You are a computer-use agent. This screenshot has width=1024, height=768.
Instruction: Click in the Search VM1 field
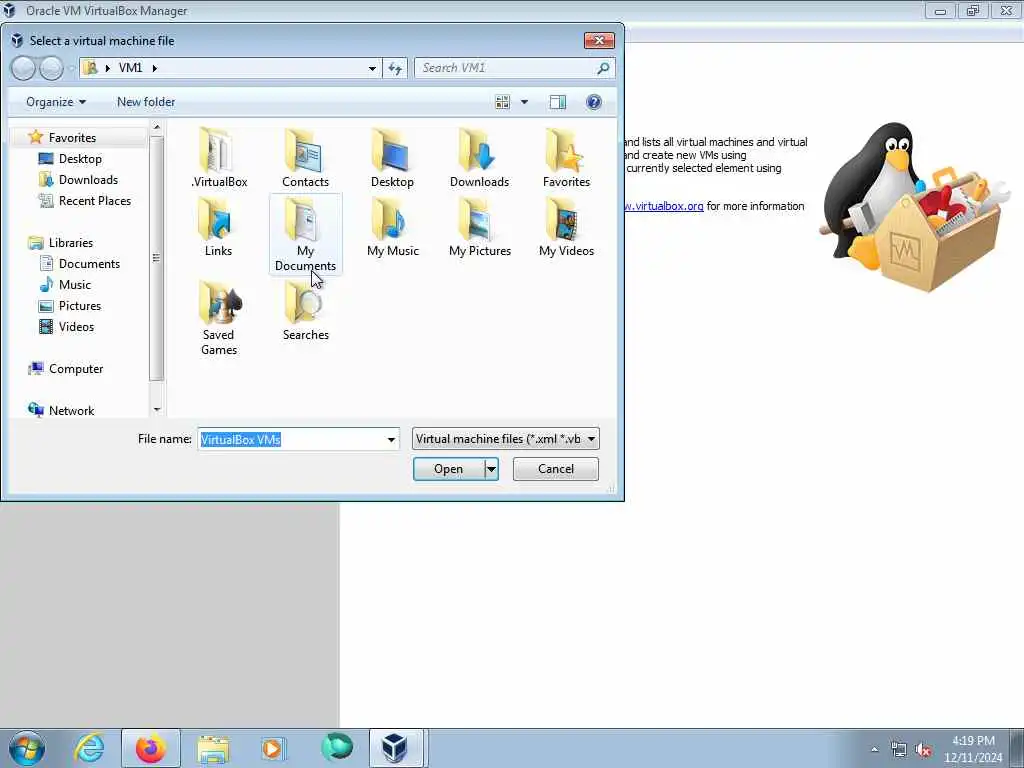click(x=506, y=68)
